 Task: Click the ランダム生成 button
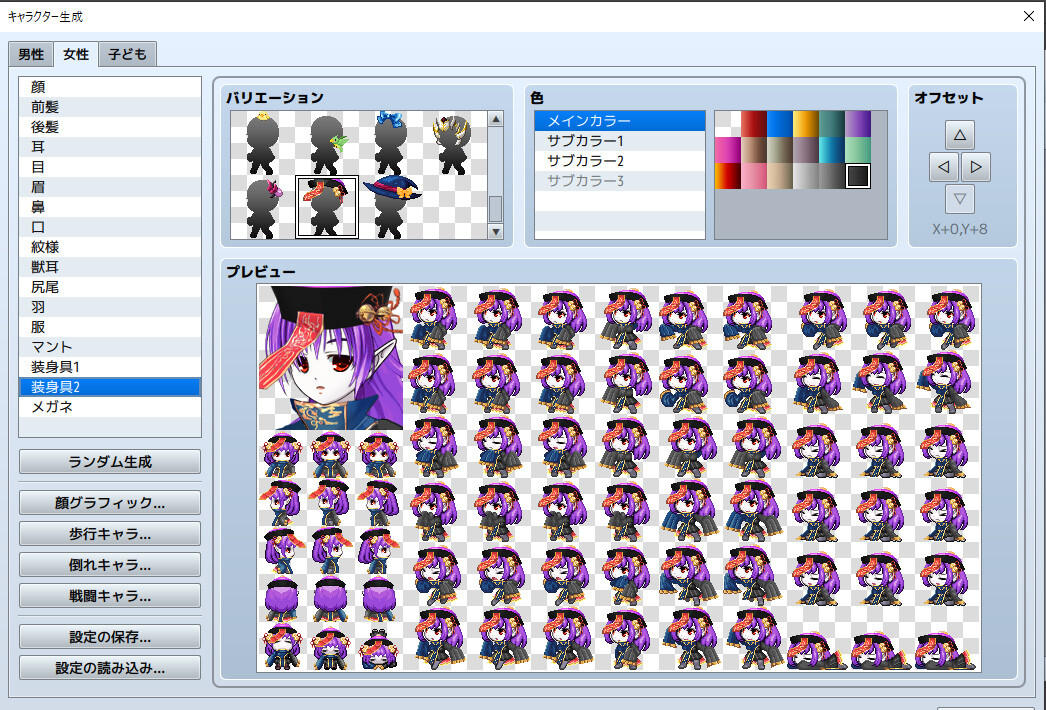[109, 461]
